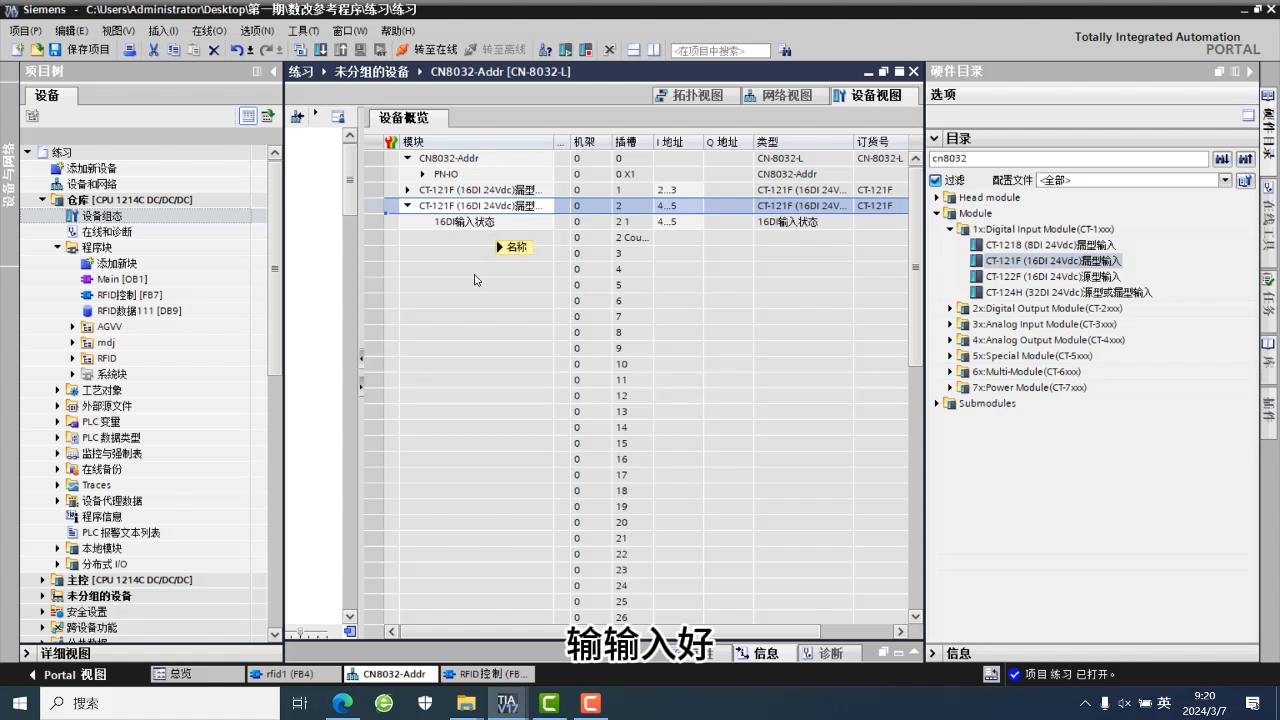
Task: Collapse the 目录 catalog section
Action: pos(934,139)
